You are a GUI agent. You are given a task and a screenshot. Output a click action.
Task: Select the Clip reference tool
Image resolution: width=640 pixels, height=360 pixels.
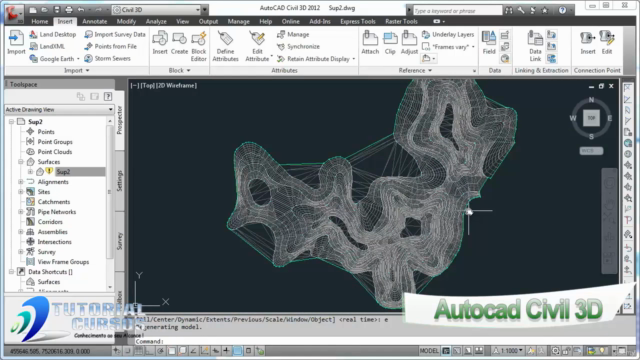(390, 42)
